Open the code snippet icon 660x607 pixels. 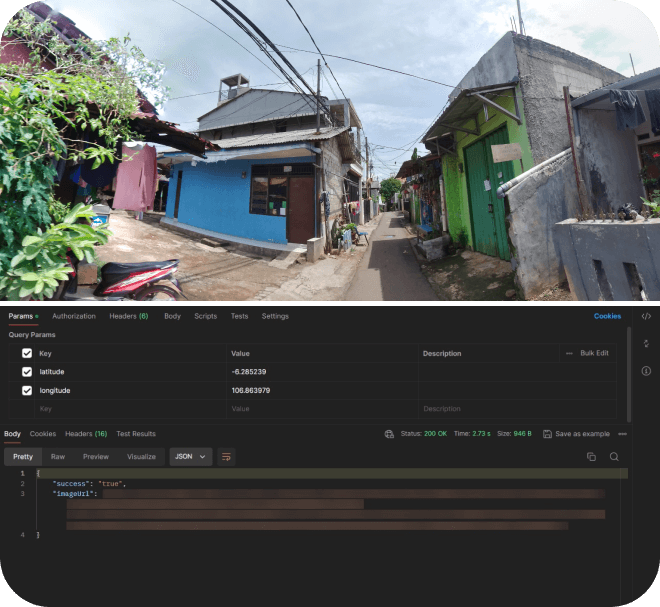646,316
